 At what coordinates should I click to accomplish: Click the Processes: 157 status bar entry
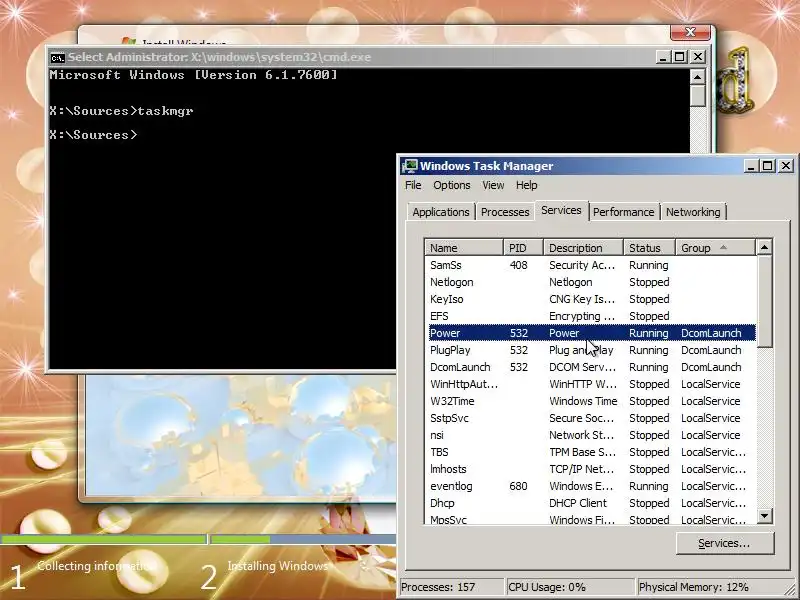point(451,587)
